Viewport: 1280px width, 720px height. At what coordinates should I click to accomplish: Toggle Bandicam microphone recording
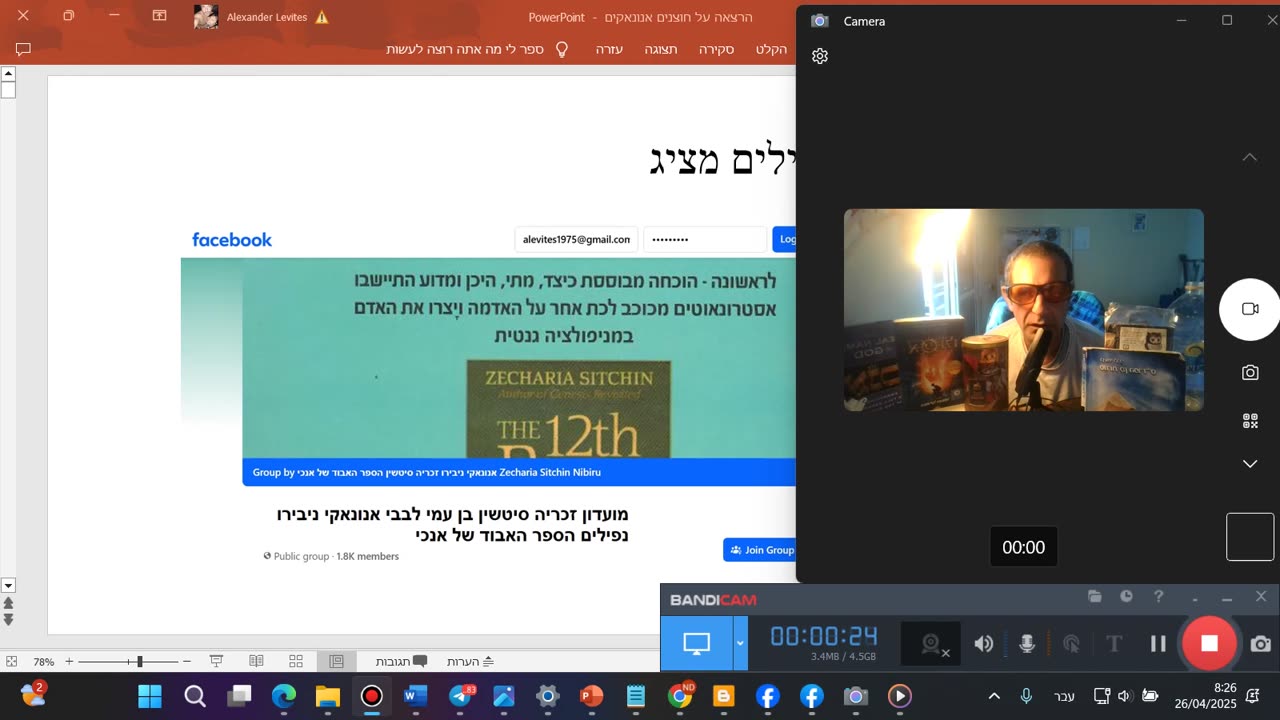point(1027,644)
